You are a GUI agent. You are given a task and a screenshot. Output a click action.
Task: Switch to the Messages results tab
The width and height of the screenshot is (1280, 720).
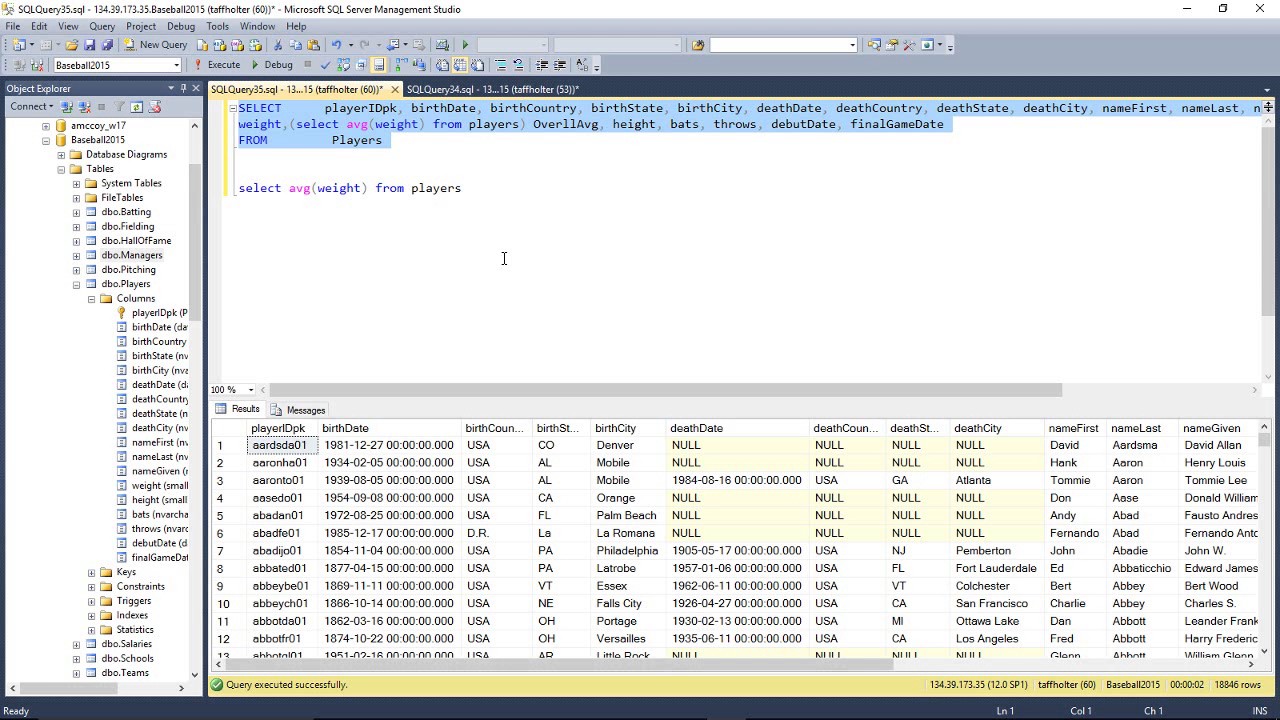coord(298,410)
